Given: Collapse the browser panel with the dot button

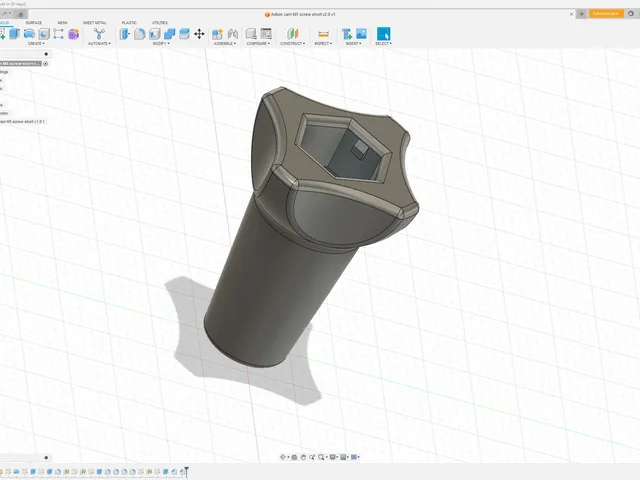Looking at the screenshot, I should coord(46,54).
